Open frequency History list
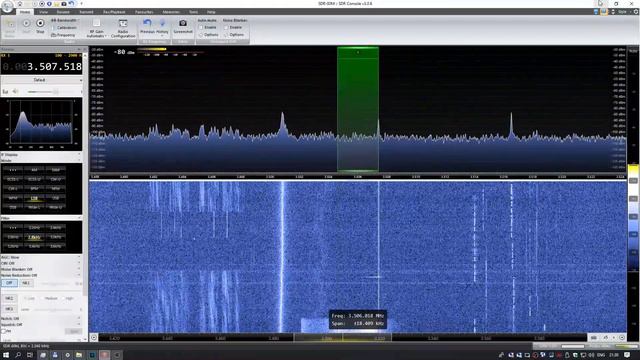 point(162,27)
